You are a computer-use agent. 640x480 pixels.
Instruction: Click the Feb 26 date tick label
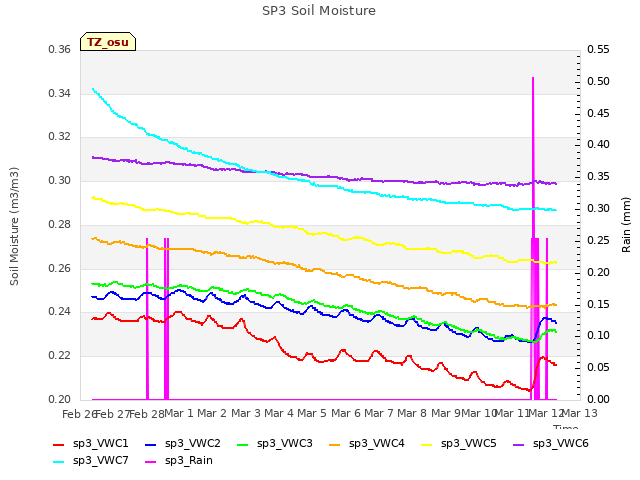click(79, 414)
